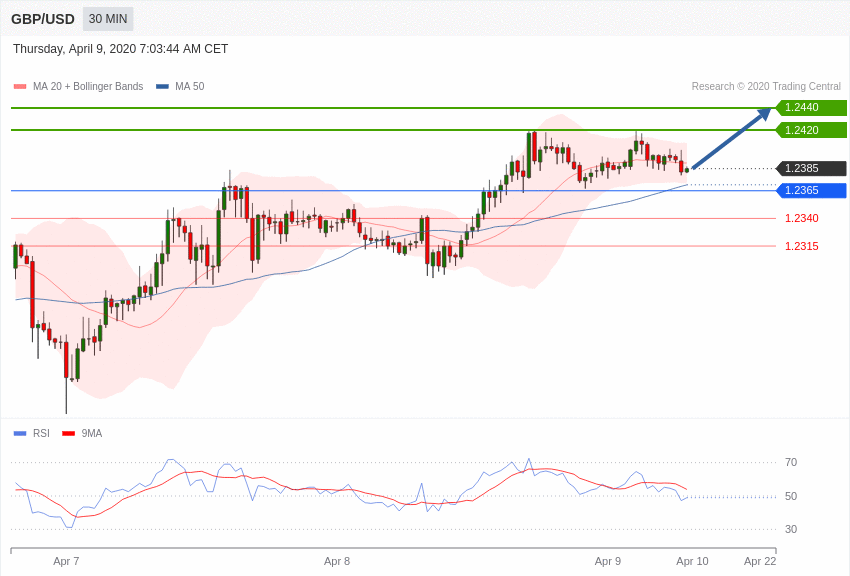Toggle the MA 50 legend entry
This screenshot has width=850, height=576.
[180, 86]
